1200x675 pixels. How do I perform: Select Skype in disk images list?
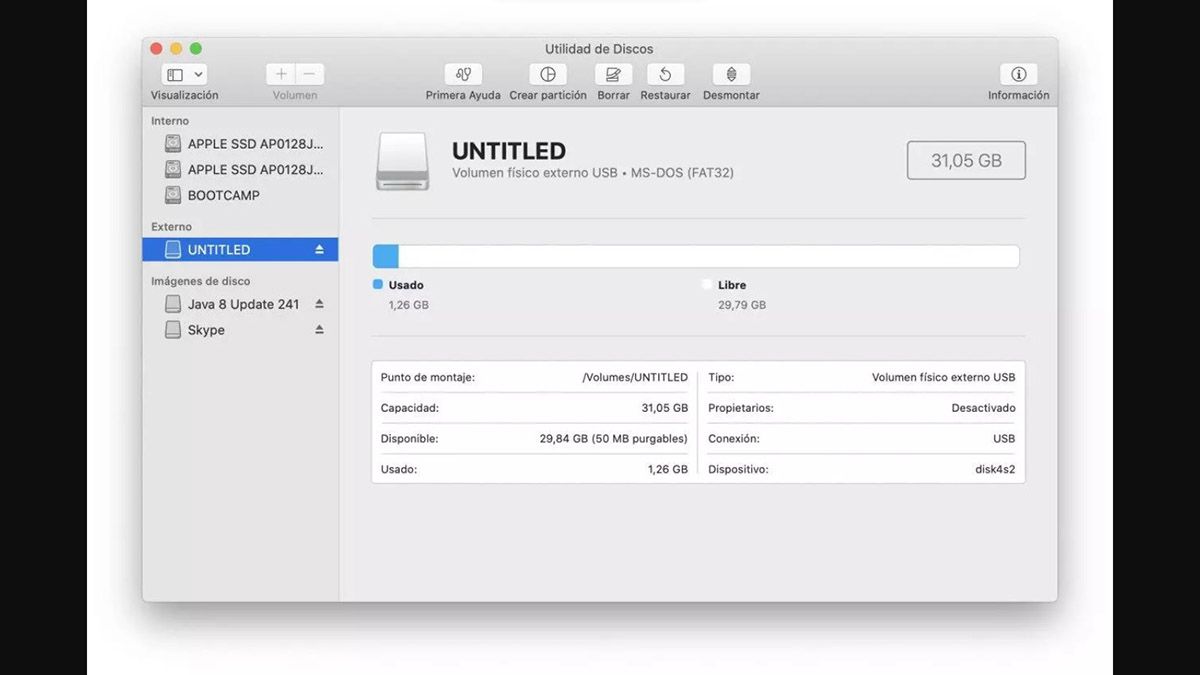tap(206, 330)
